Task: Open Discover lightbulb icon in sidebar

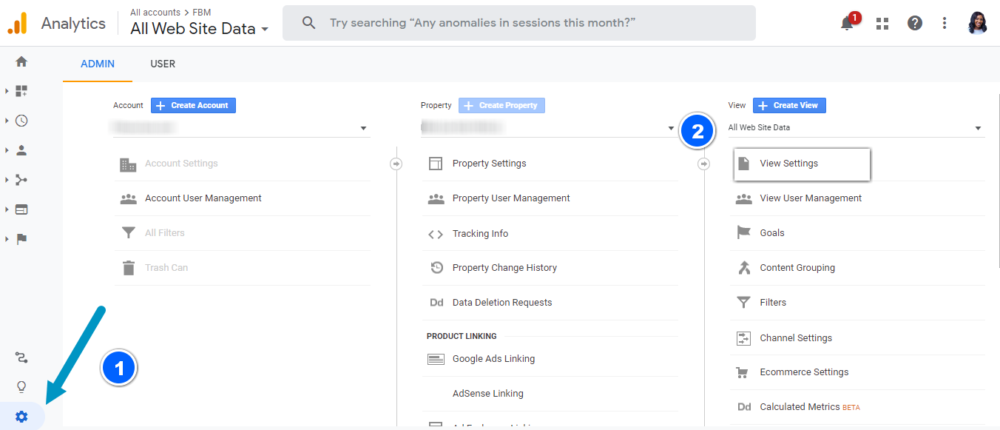Action: (x=22, y=387)
